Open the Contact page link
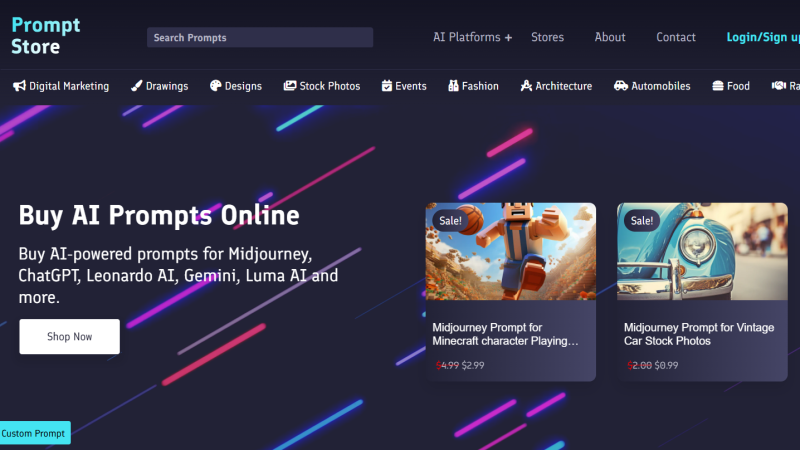The image size is (800, 450). point(676,37)
